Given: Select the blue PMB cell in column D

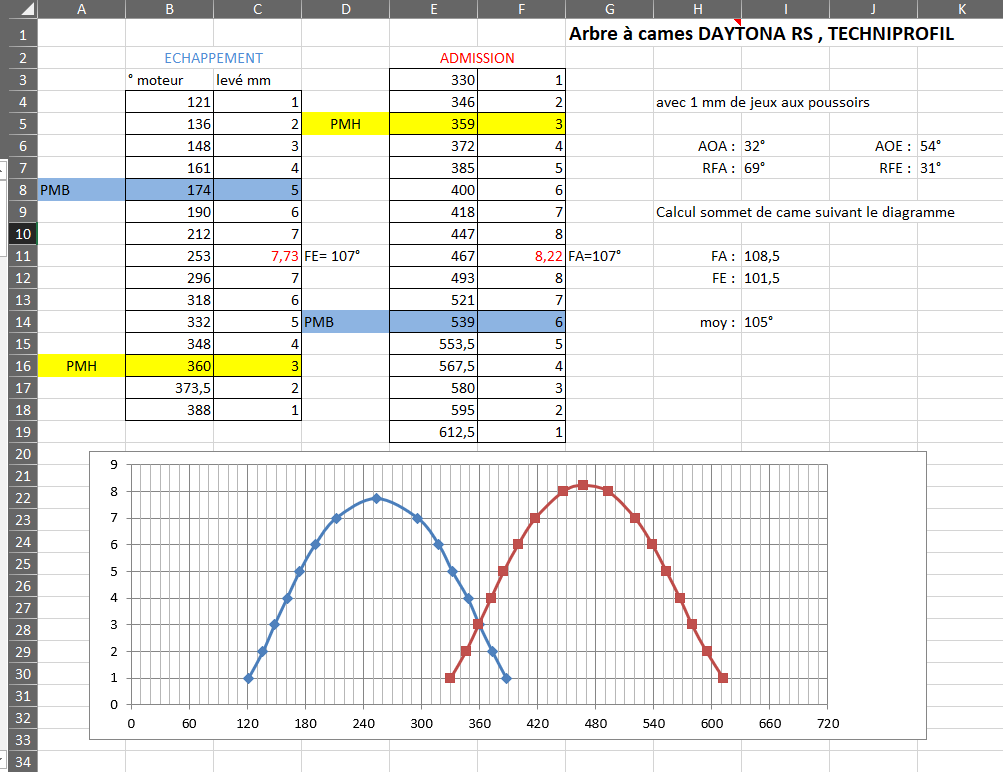Looking at the screenshot, I should click(x=345, y=322).
